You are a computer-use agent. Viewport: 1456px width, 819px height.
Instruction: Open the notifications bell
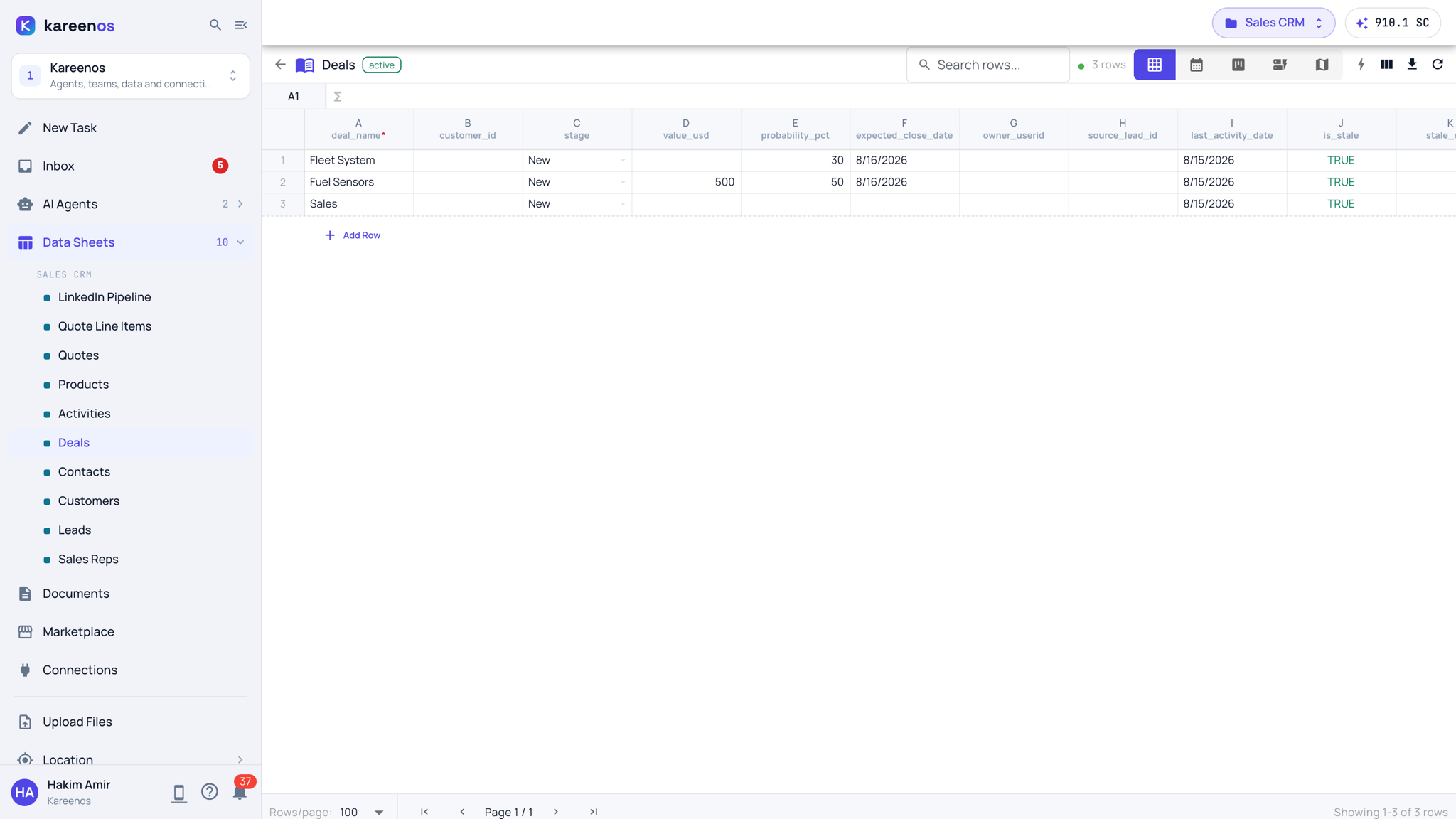(x=240, y=792)
